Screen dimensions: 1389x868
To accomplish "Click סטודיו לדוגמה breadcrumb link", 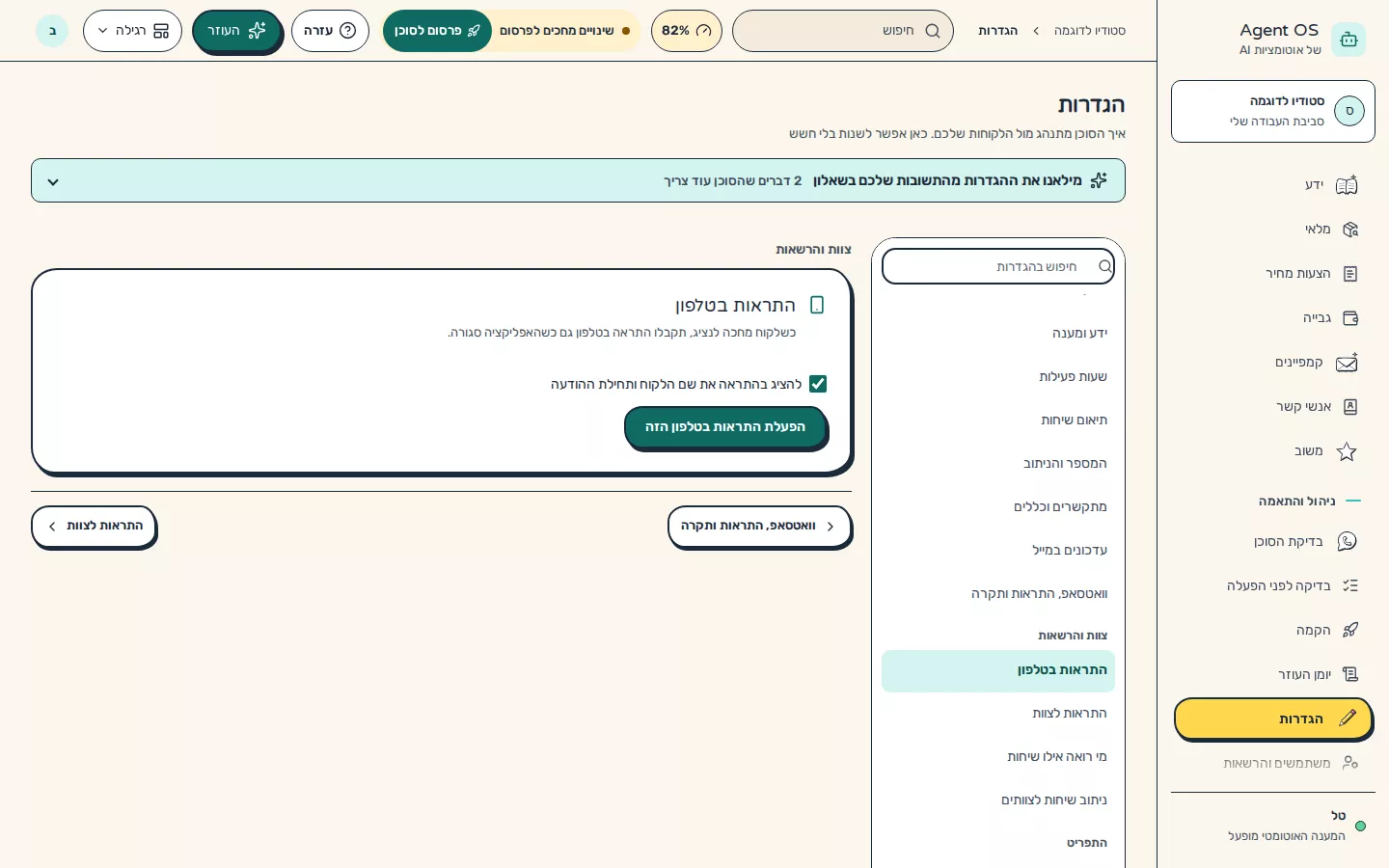I will point(1090,31).
